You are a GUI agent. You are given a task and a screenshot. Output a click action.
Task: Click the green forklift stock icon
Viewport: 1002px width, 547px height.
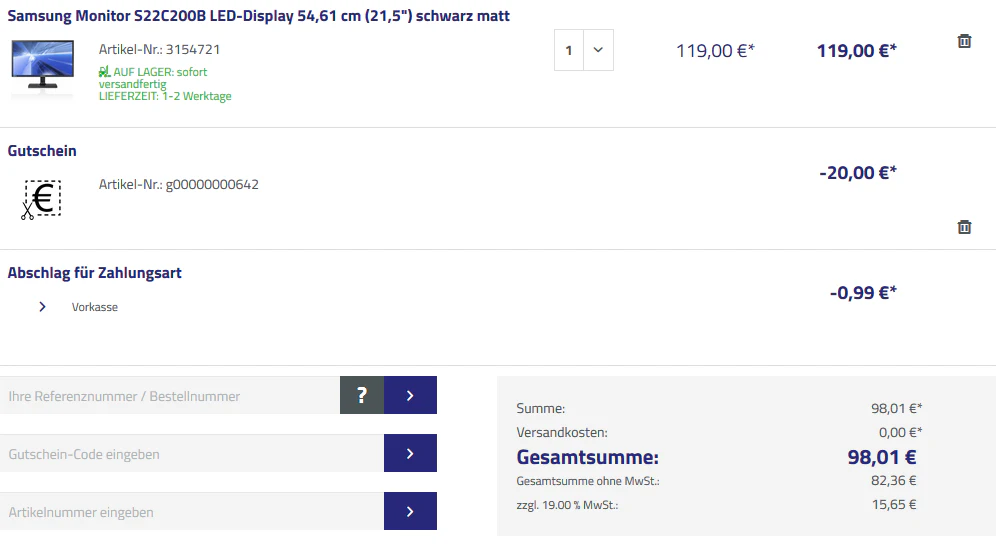[104, 73]
